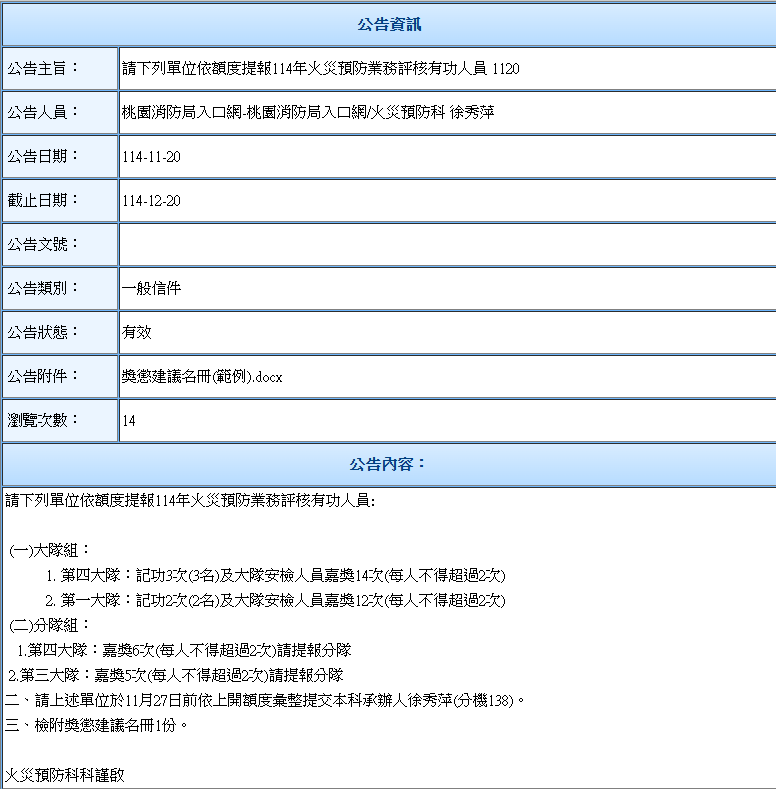Select the 公告人員 label cell
Screen dimensions: 776x789
pos(60,113)
